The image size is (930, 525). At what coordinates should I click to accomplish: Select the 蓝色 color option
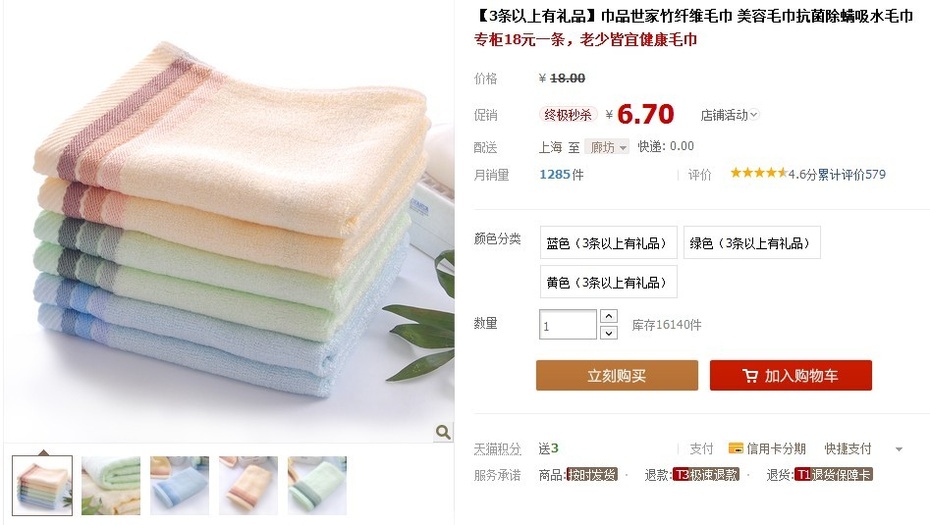[609, 243]
